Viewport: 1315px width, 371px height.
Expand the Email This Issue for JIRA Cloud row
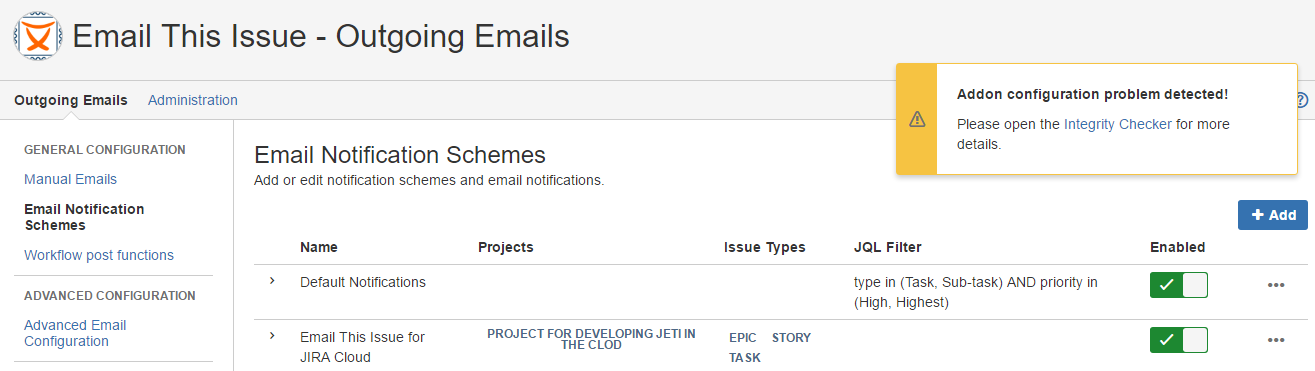(x=272, y=336)
